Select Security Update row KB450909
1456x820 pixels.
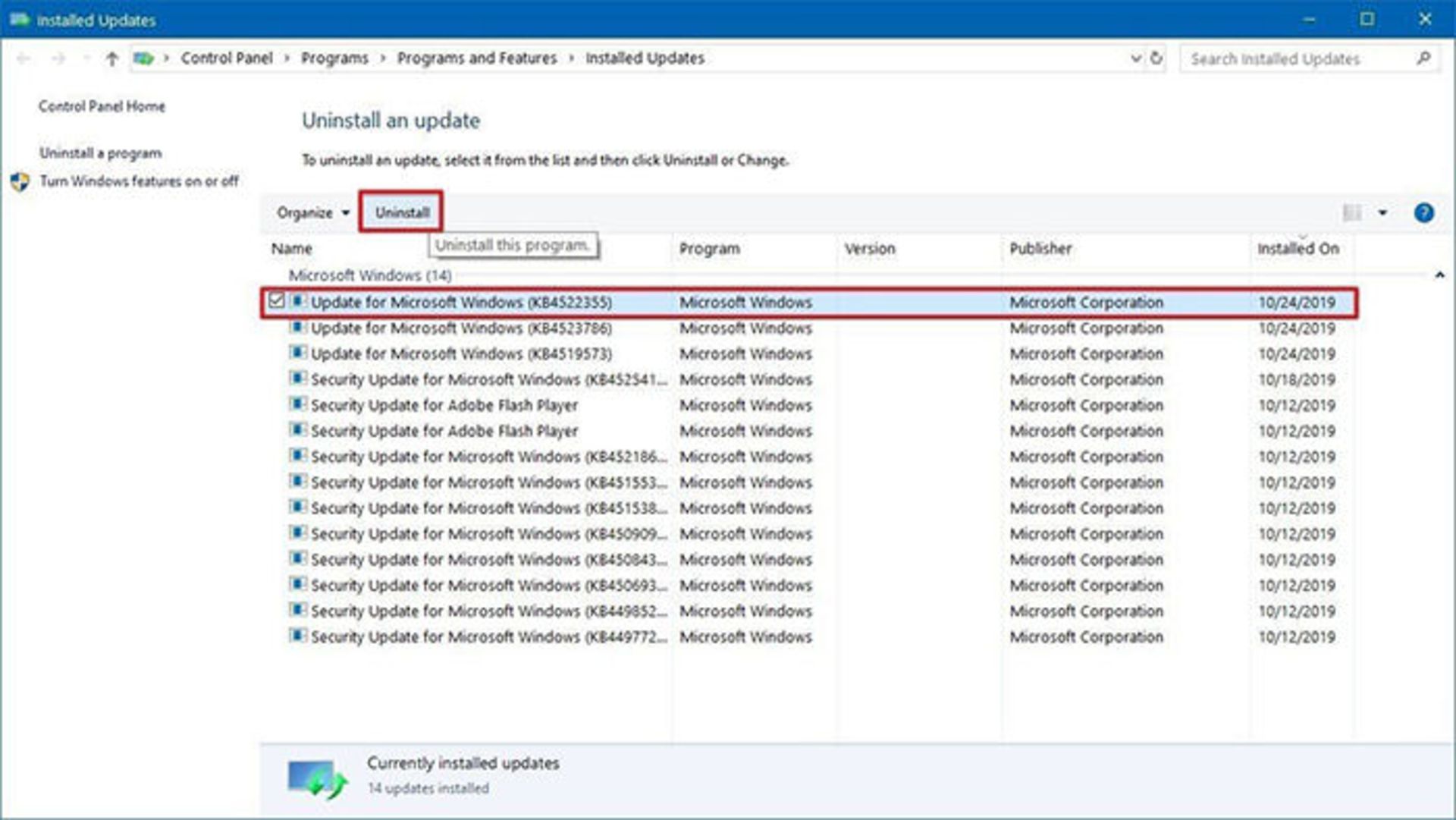click(x=809, y=534)
